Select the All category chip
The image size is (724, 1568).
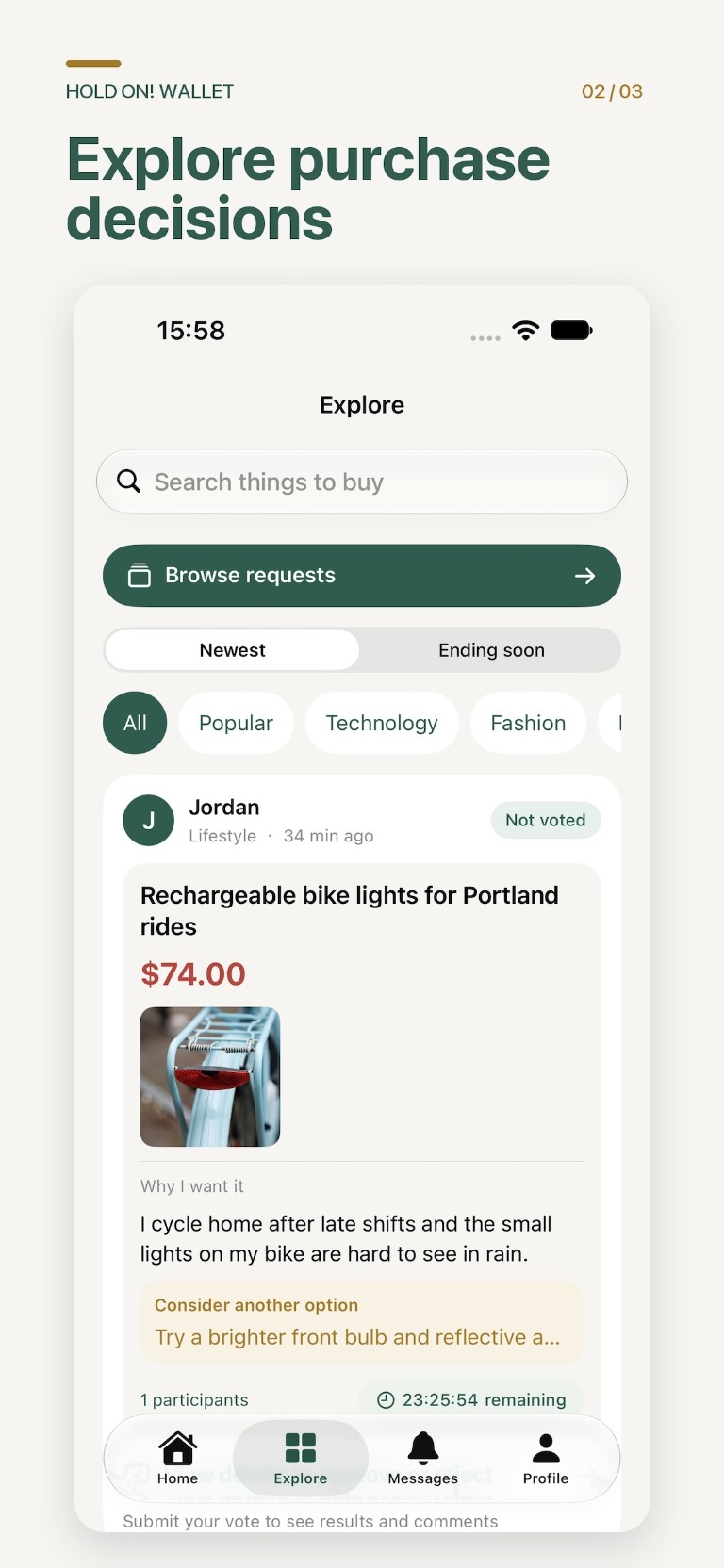coord(135,723)
